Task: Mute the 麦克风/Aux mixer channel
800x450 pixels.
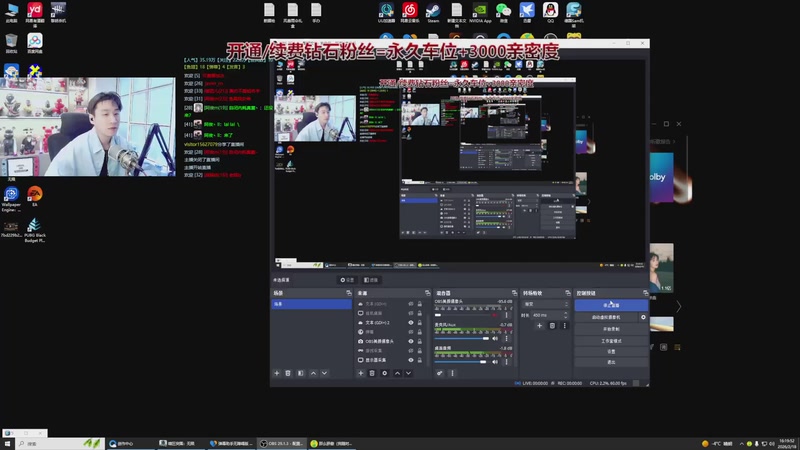Action: (494, 338)
